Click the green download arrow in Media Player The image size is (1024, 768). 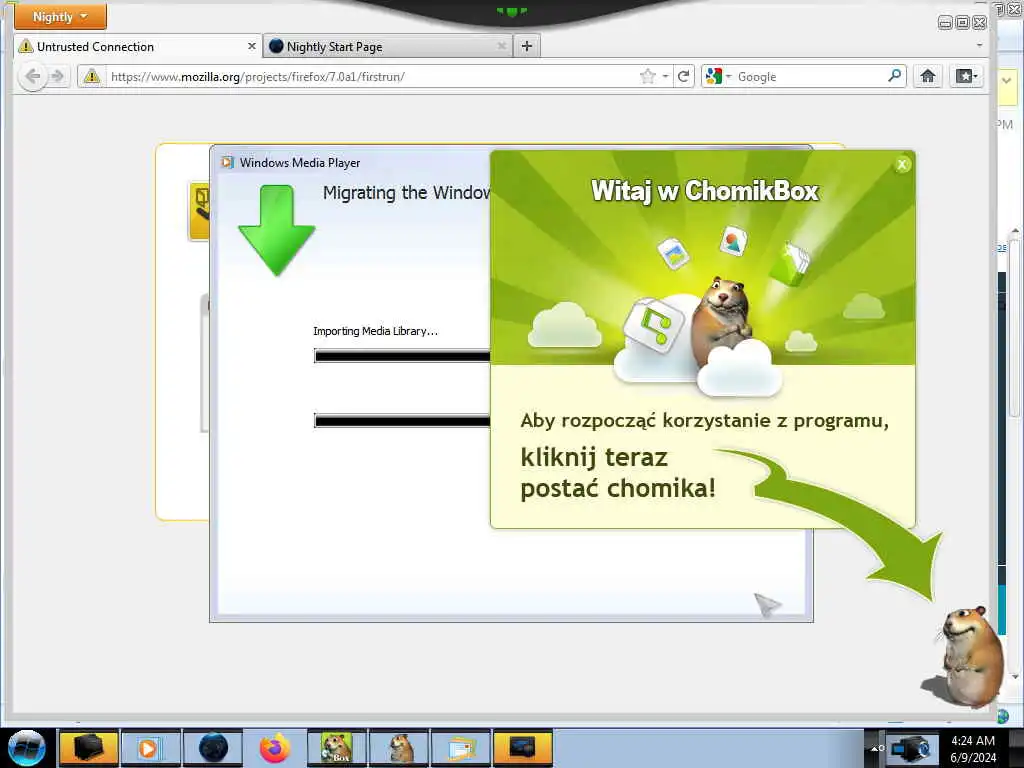tap(276, 230)
